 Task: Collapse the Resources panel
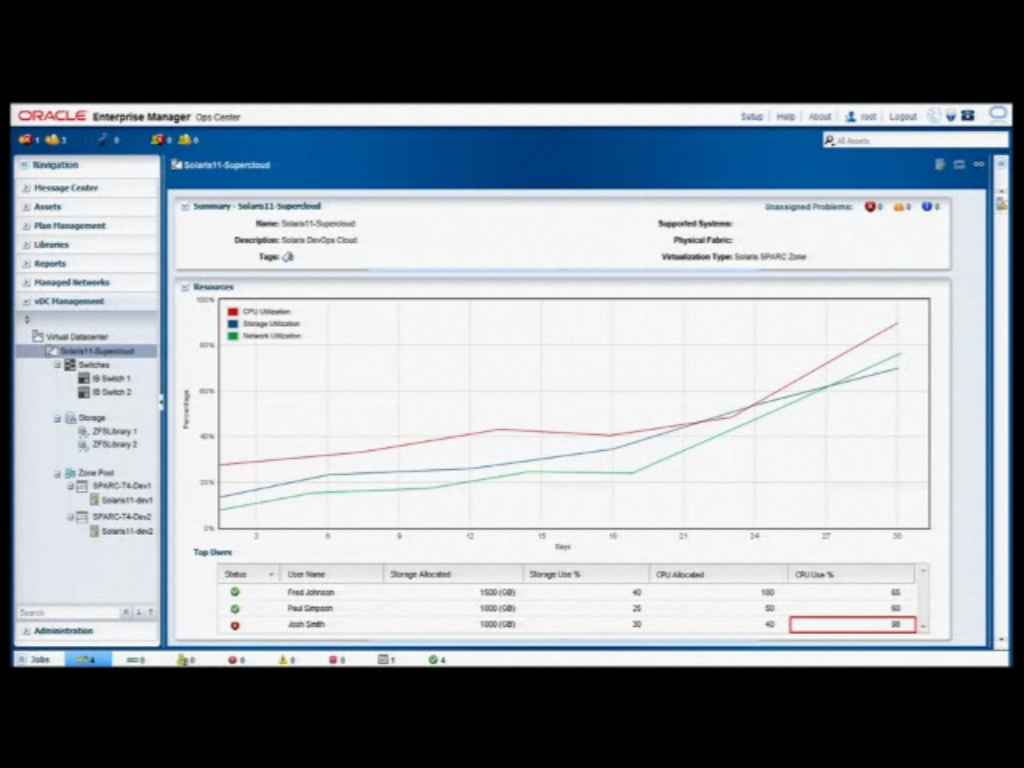pyautogui.click(x=185, y=287)
